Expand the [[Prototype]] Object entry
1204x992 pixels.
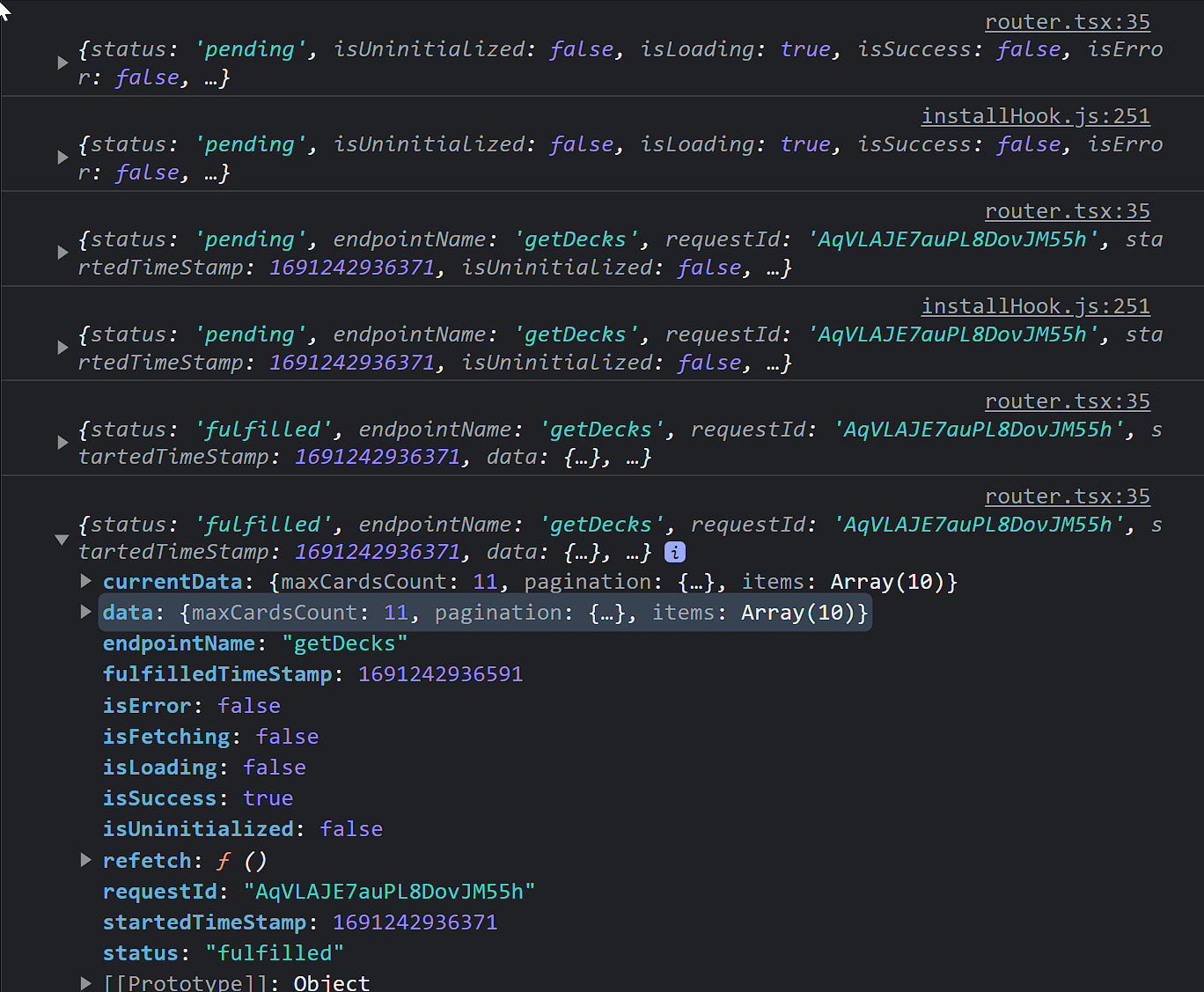point(86,982)
